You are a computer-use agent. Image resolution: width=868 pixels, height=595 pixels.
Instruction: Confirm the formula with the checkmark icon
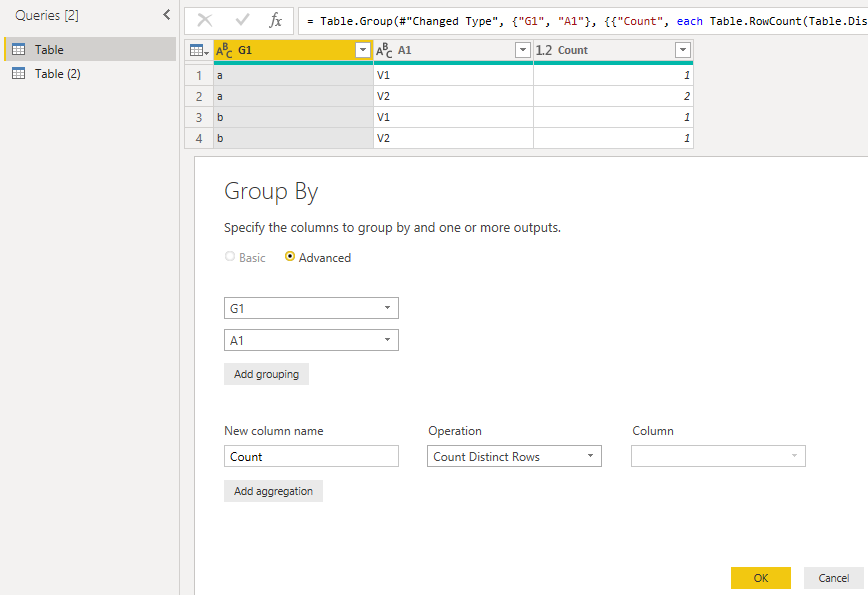pos(242,20)
